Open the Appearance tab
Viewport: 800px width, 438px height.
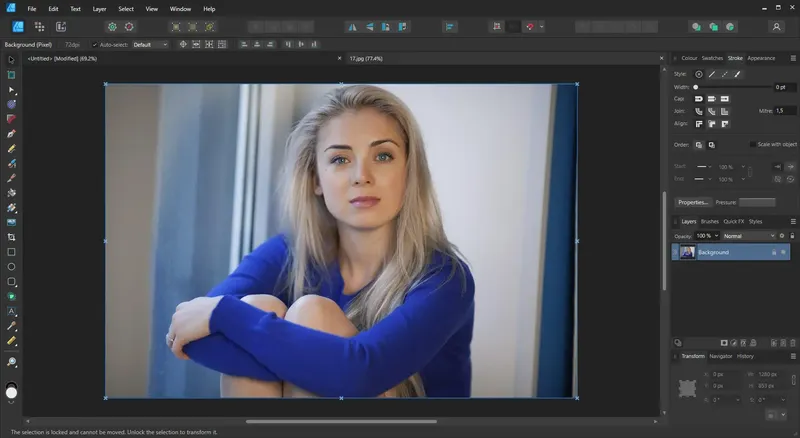(761, 58)
